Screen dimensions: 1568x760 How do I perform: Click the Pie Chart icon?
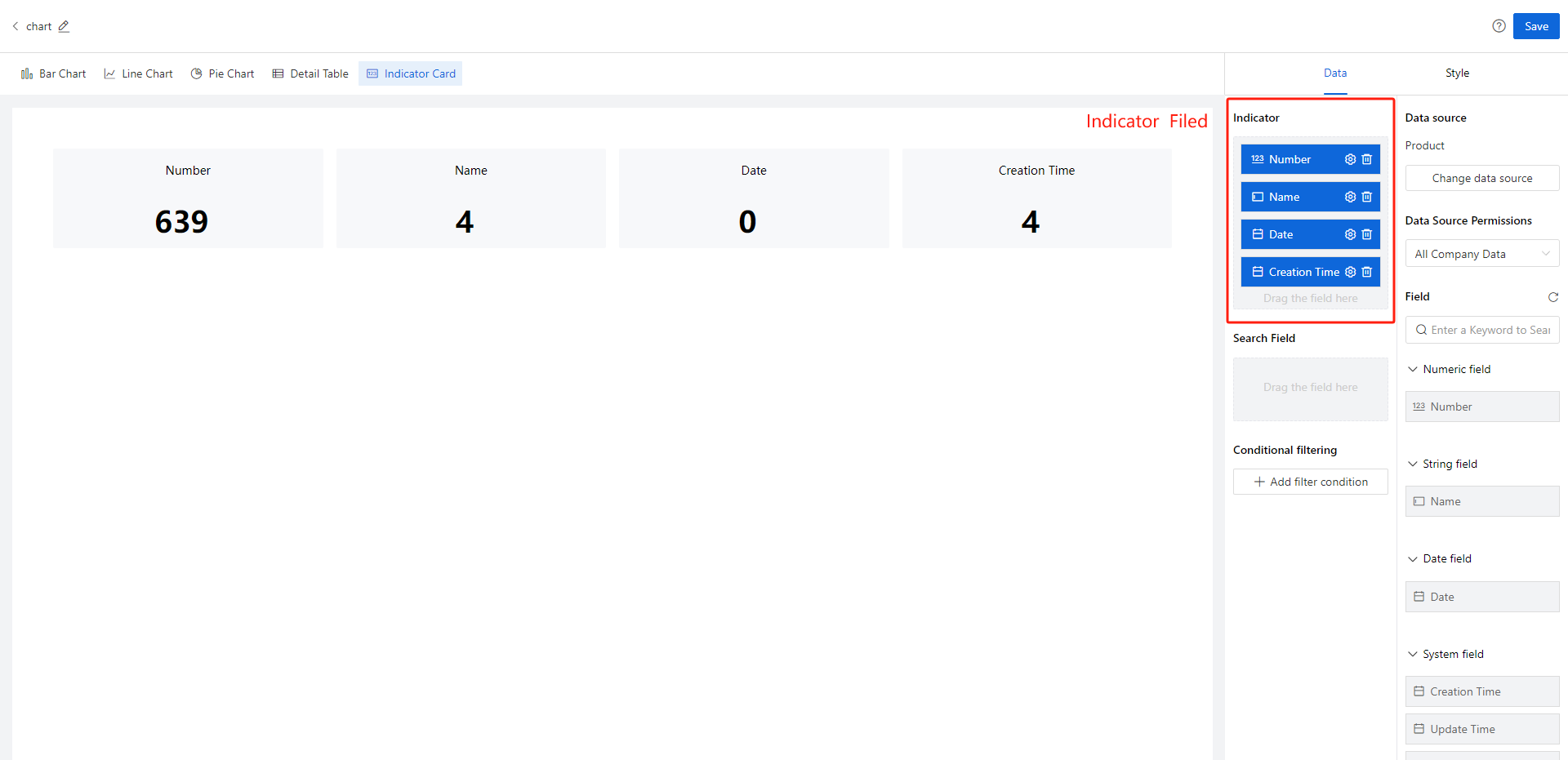(x=196, y=73)
